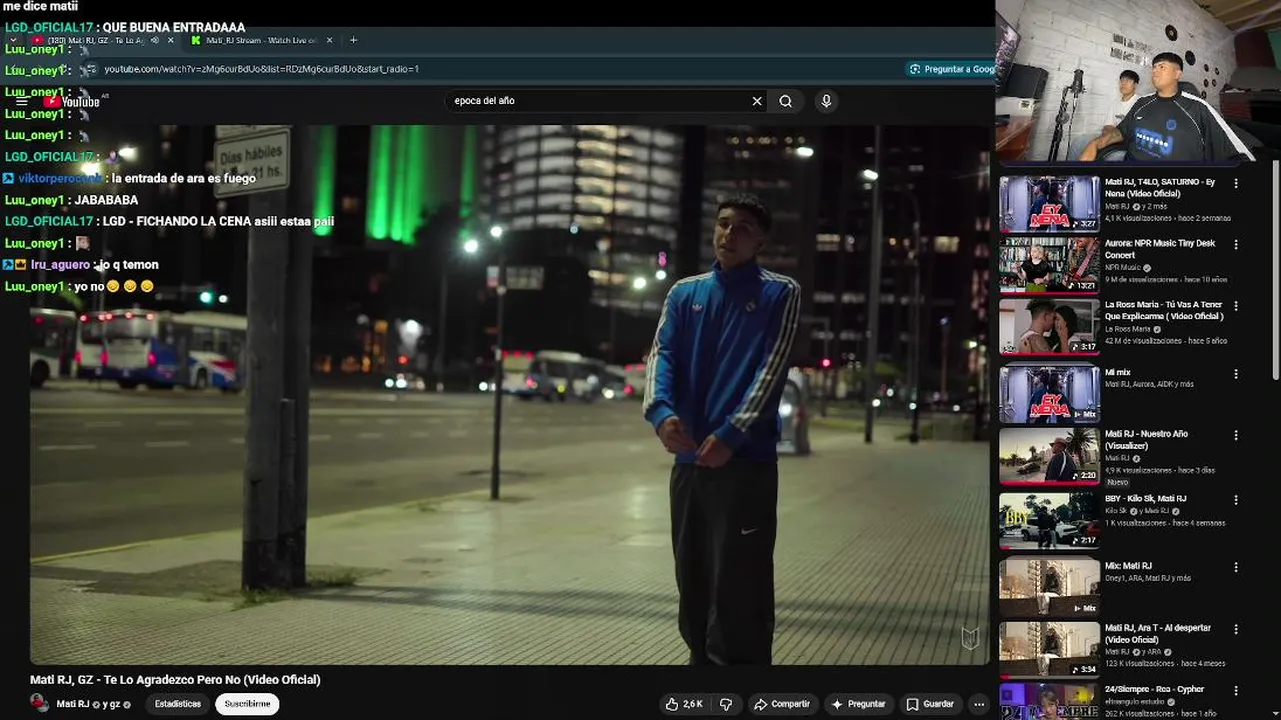Viewport: 1281px width, 720px height.
Task: Click the streamer webcam overlay
Action: tap(1138, 80)
